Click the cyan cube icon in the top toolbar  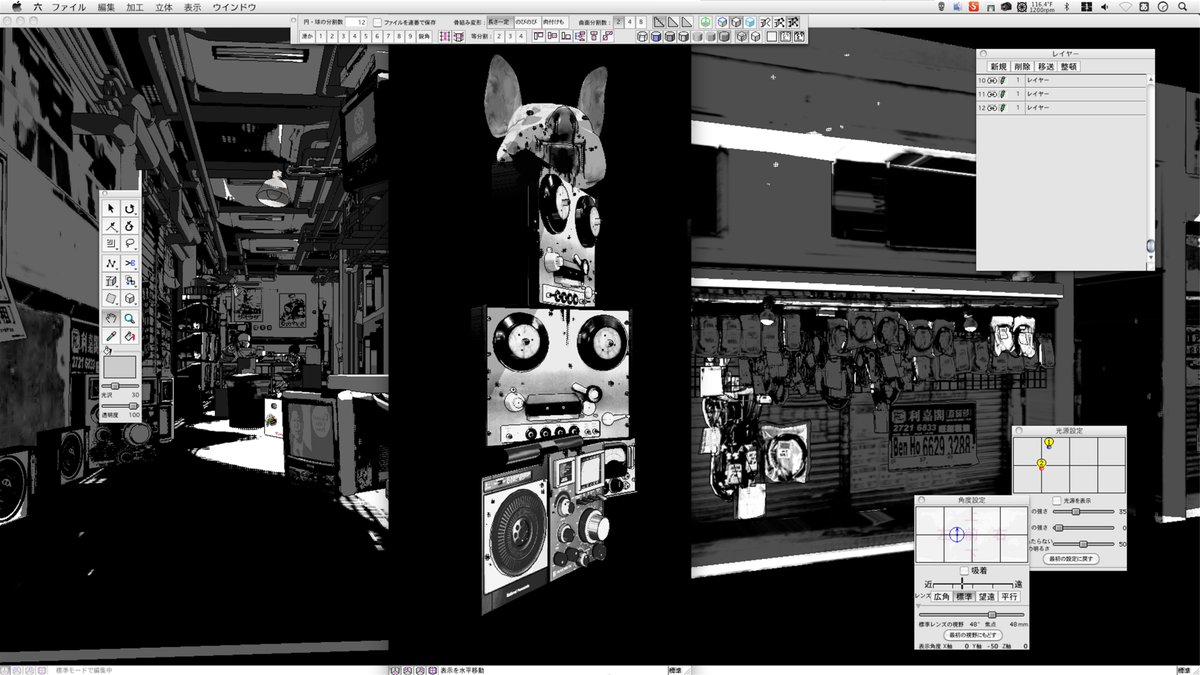pyautogui.click(x=751, y=21)
